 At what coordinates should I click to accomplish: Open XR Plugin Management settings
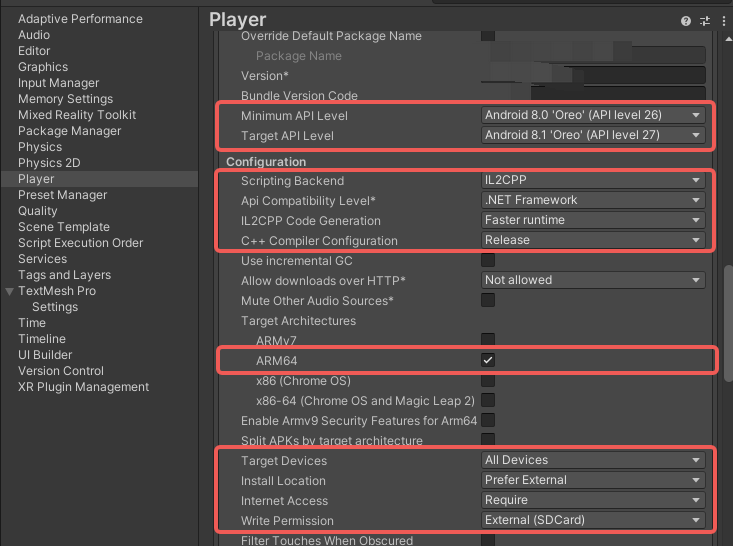(x=83, y=387)
